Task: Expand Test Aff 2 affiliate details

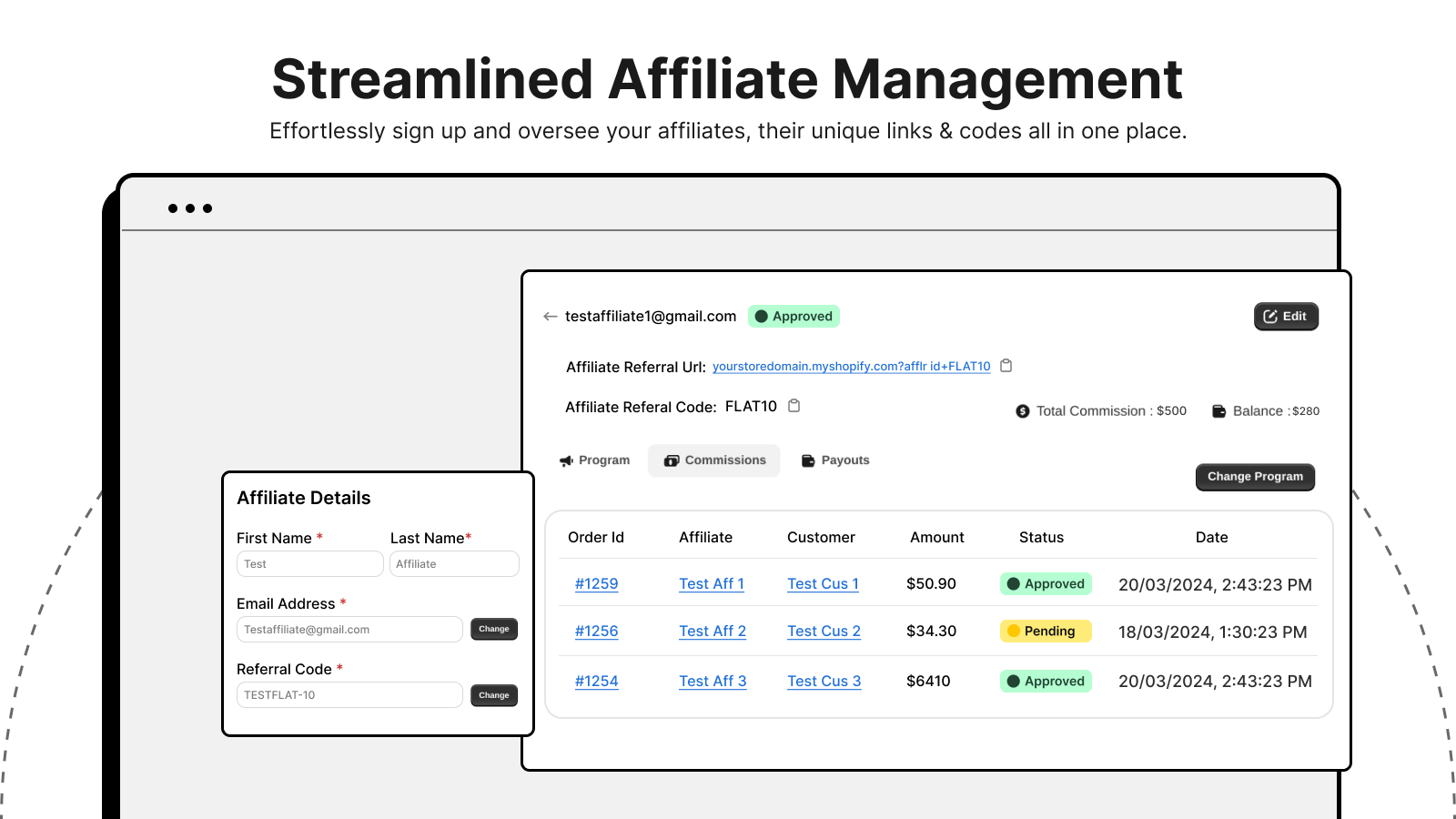Action: click(x=713, y=631)
